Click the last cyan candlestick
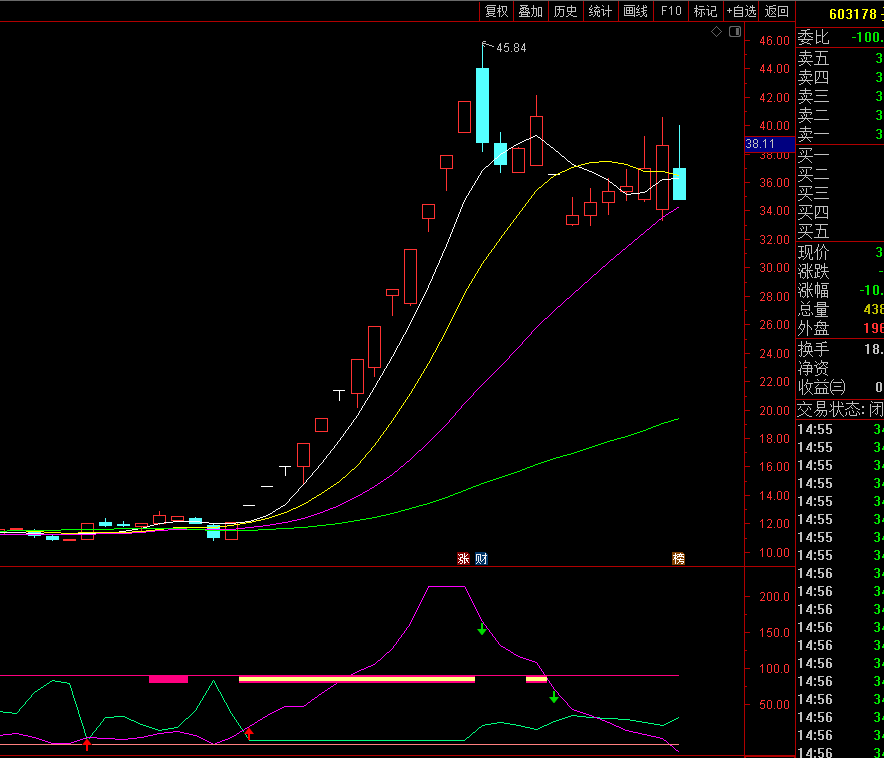 tap(679, 184)
